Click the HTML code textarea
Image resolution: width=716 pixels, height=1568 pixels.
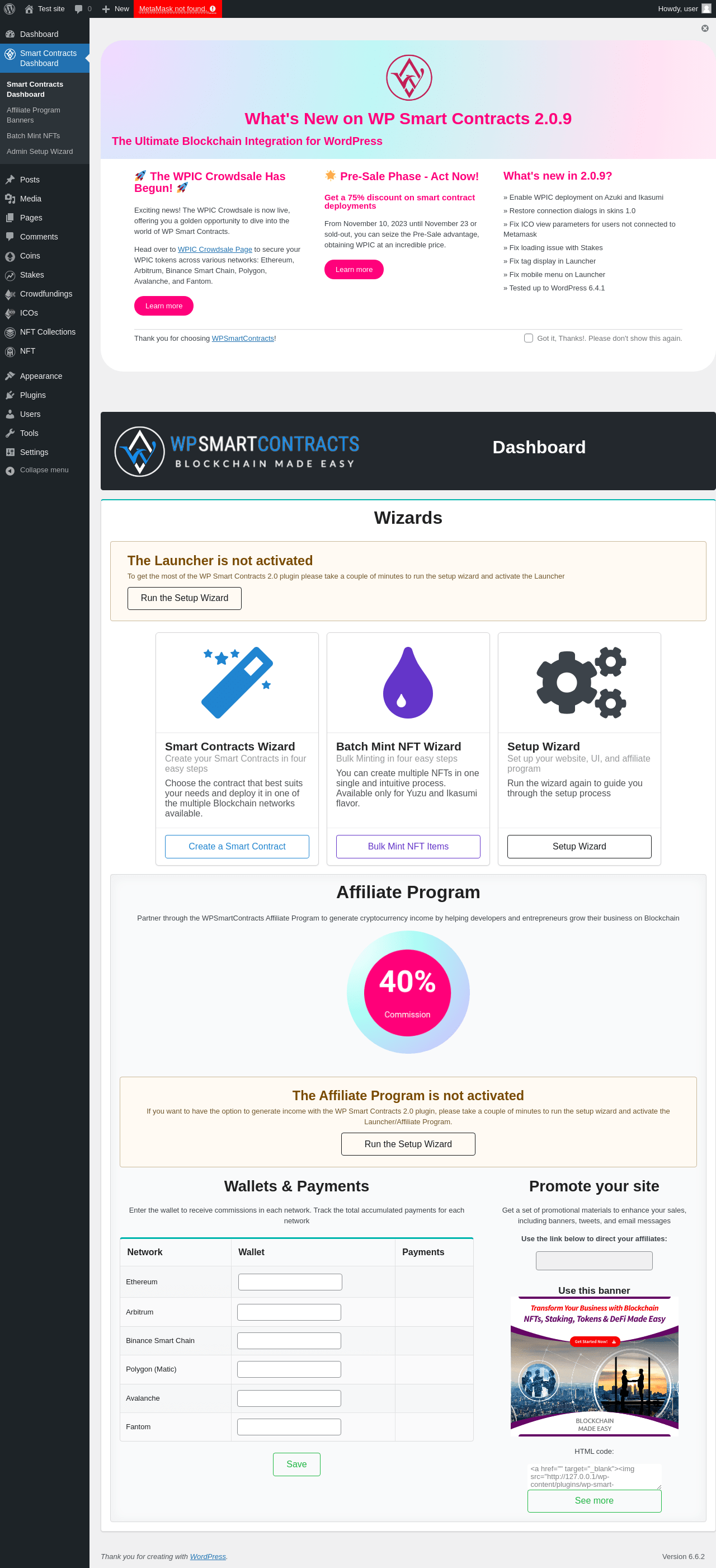[594, 1476]
